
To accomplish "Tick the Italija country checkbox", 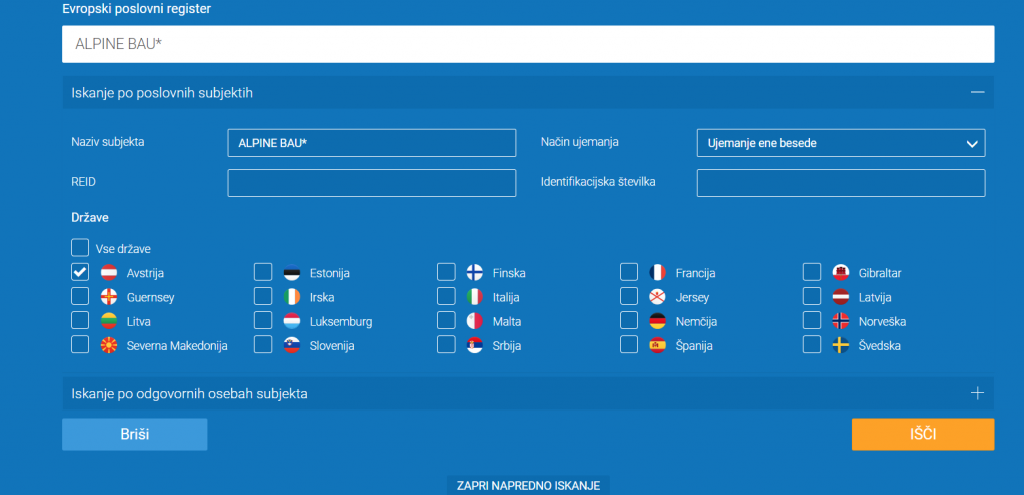I will click(x=446, y=297).
